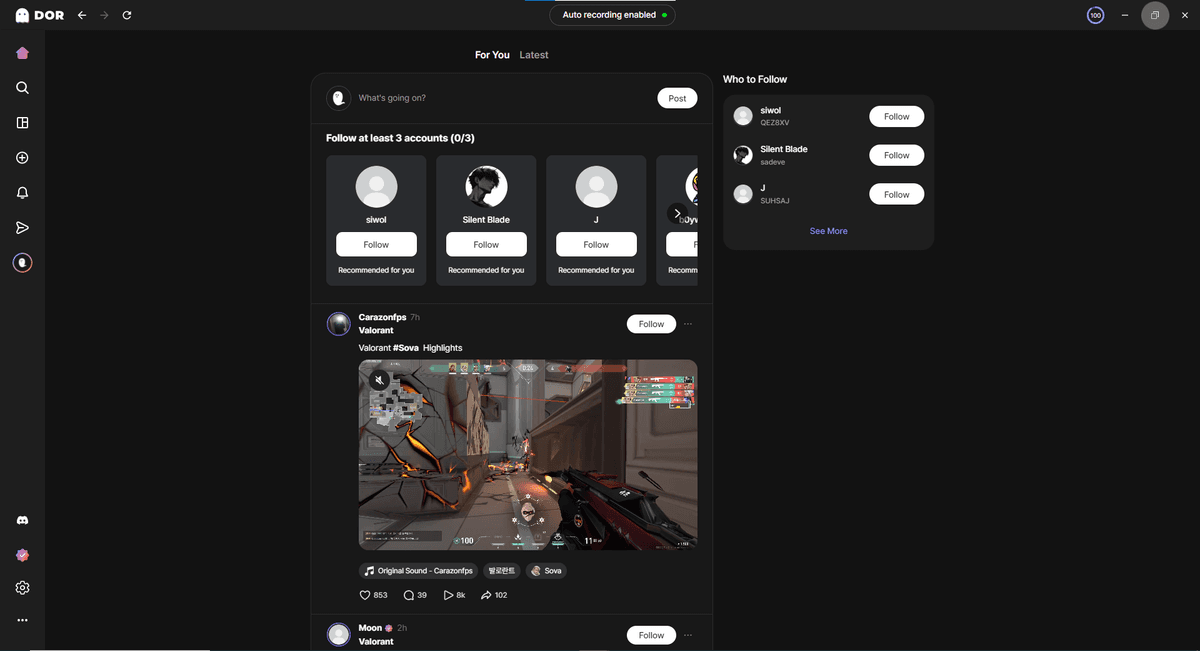Click the create plus circle icon
The image size is (1200, 651).
point(22,158)
